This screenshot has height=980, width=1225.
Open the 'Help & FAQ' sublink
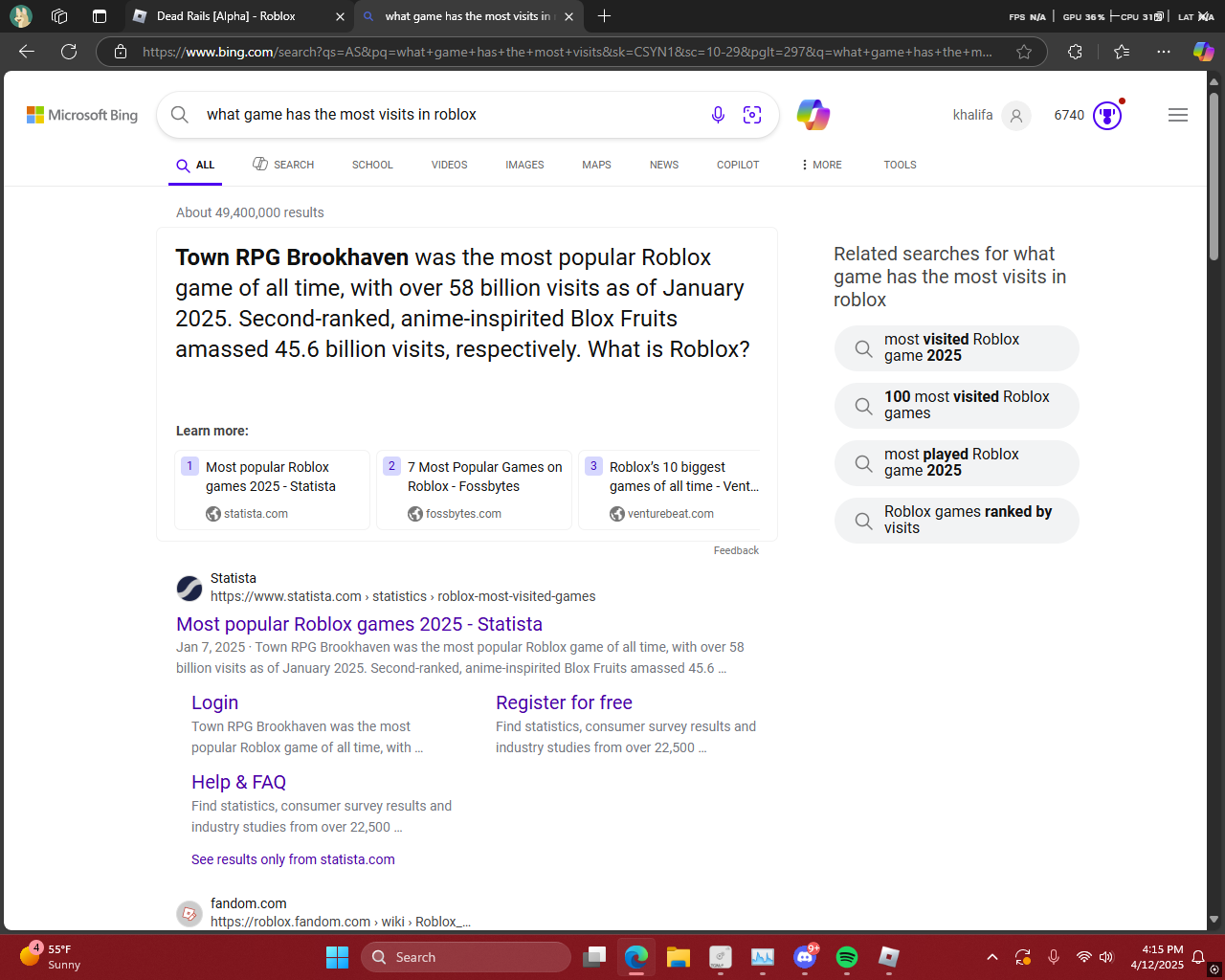tap(238, 782)
